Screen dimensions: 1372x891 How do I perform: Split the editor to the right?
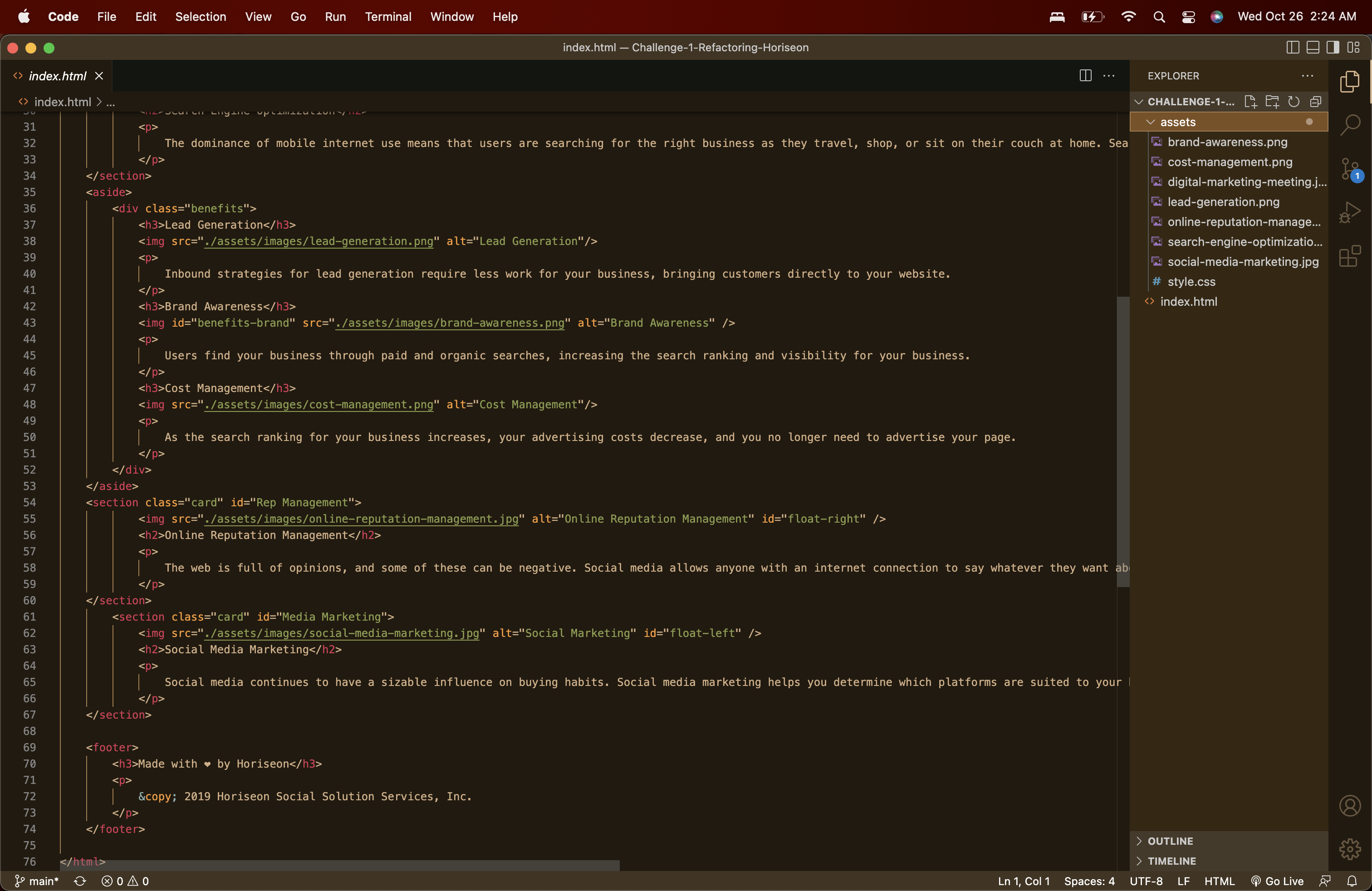tap(1086, 75)
